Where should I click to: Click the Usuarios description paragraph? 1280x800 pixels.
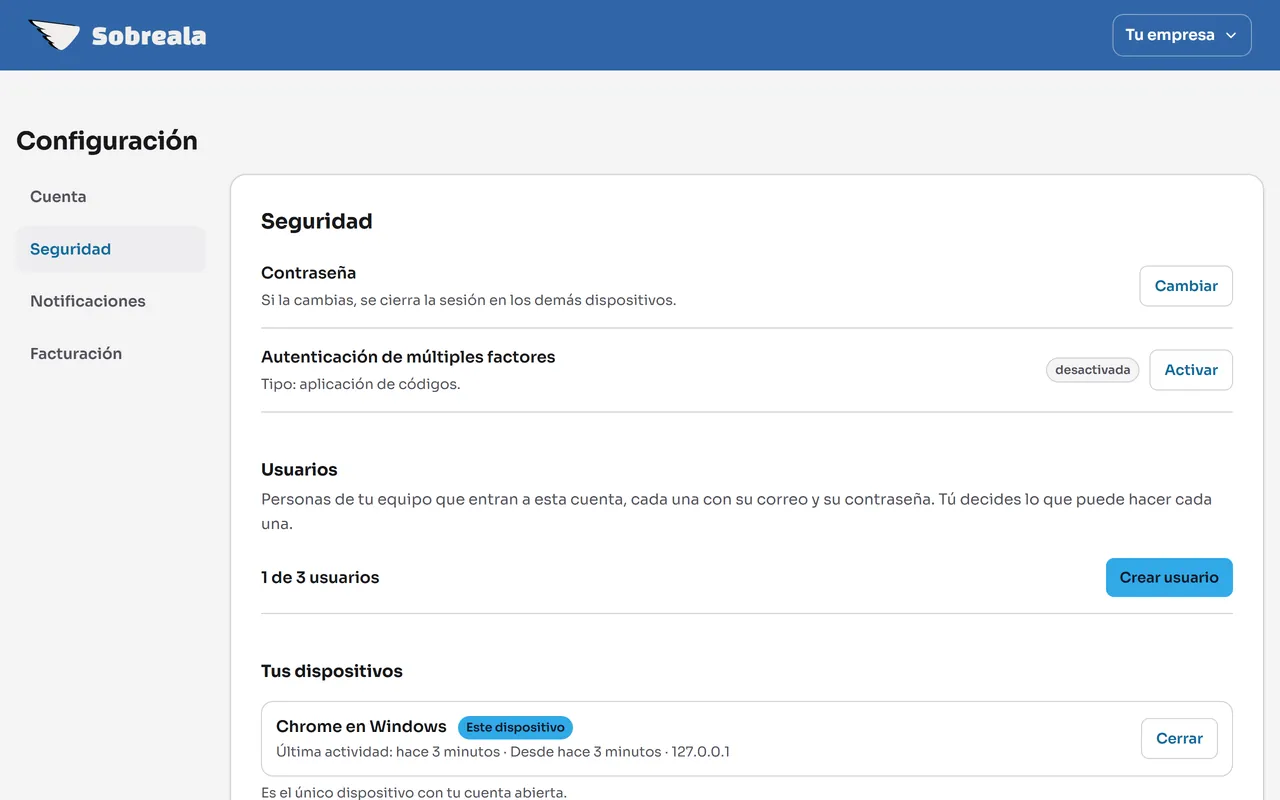click(x=736, y=511)
